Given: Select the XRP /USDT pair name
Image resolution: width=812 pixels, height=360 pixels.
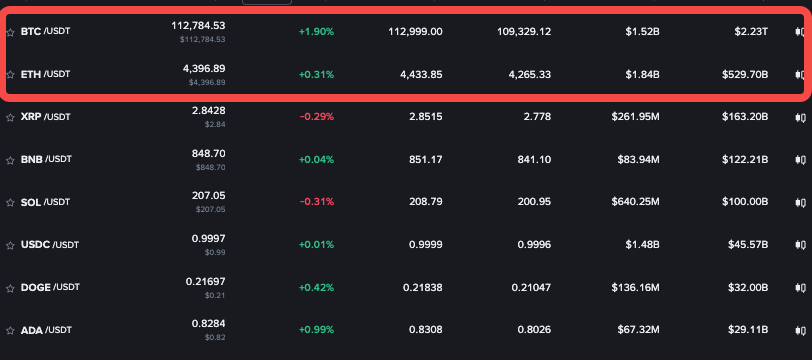Looking at the screenshot, I should pos(45,117).
